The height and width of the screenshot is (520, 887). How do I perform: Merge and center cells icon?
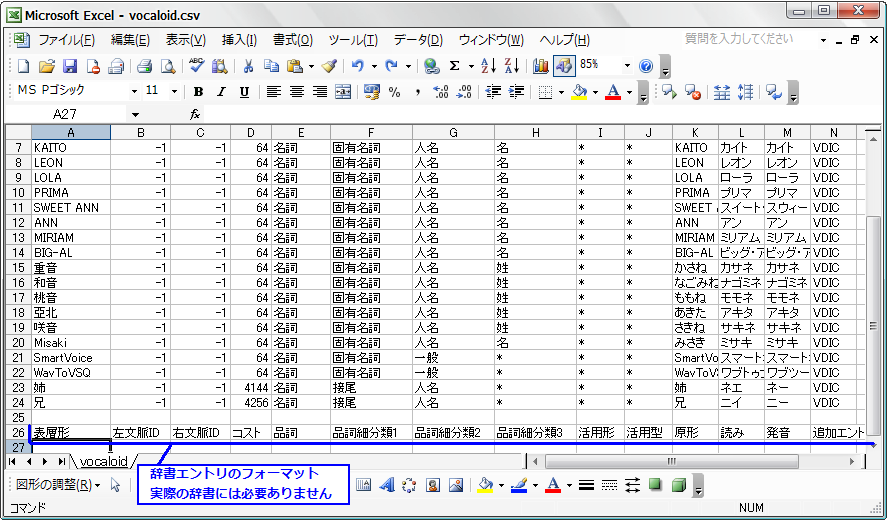pyautogui.click(x=343, y=92)
